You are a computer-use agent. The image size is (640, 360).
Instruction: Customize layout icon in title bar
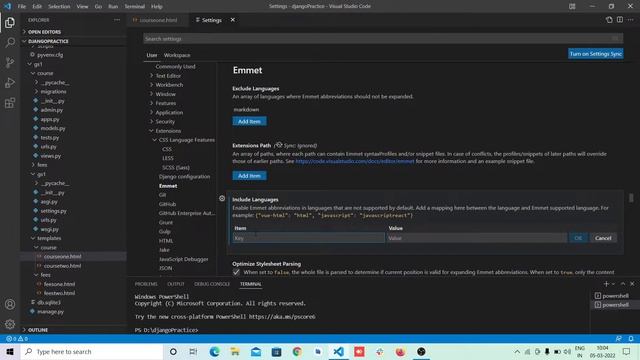[572, 6]
